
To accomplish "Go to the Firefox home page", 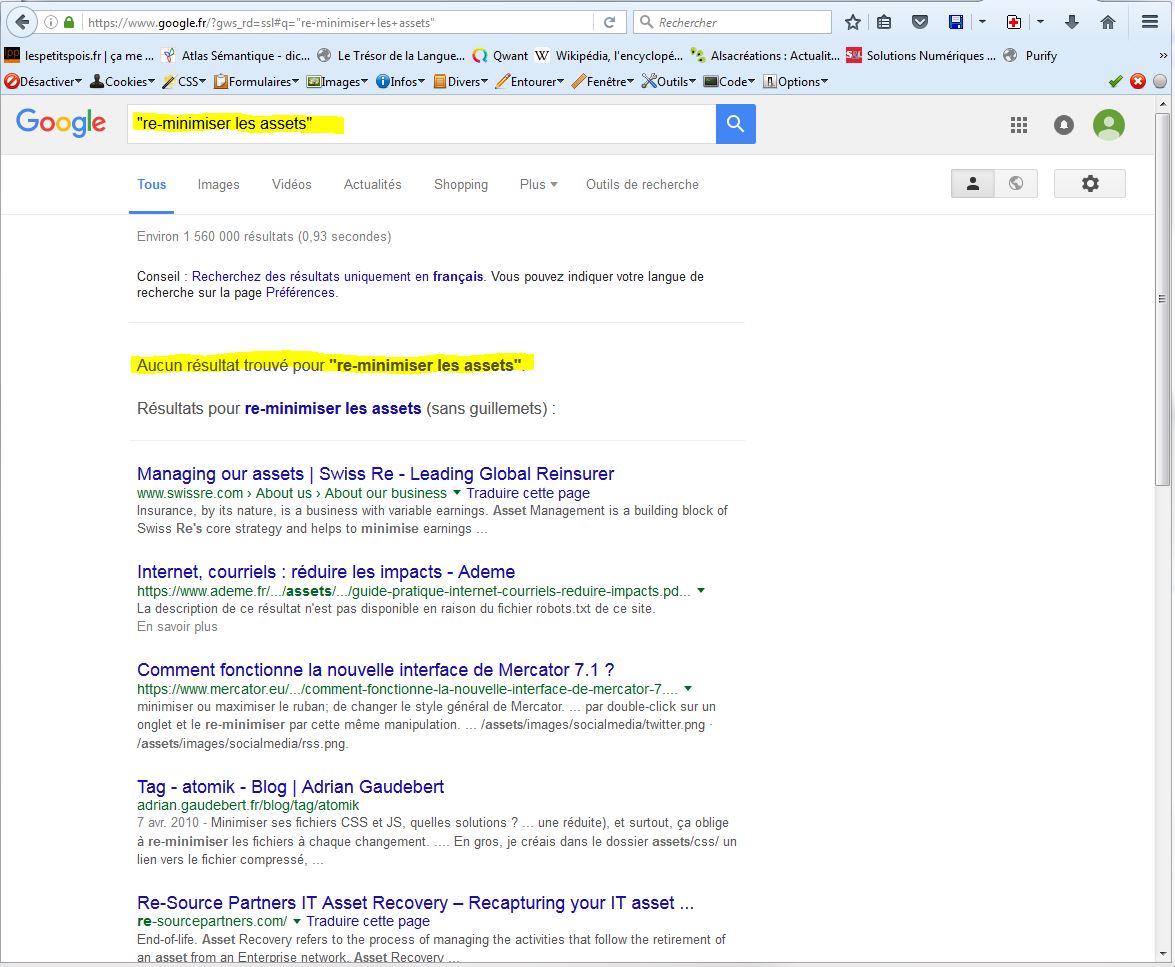I will [1107, 22].
